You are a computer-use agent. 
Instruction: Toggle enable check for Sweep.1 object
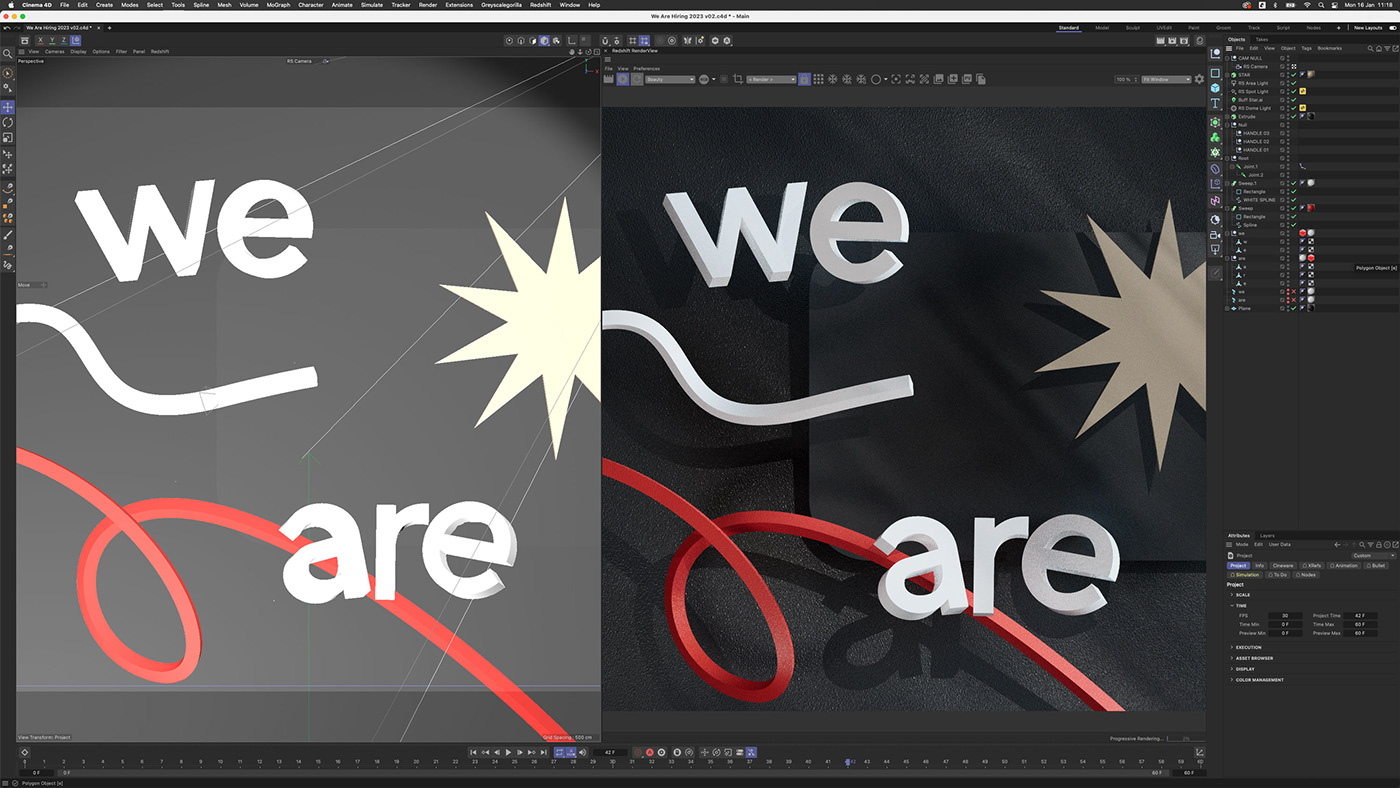[1293, 183]
